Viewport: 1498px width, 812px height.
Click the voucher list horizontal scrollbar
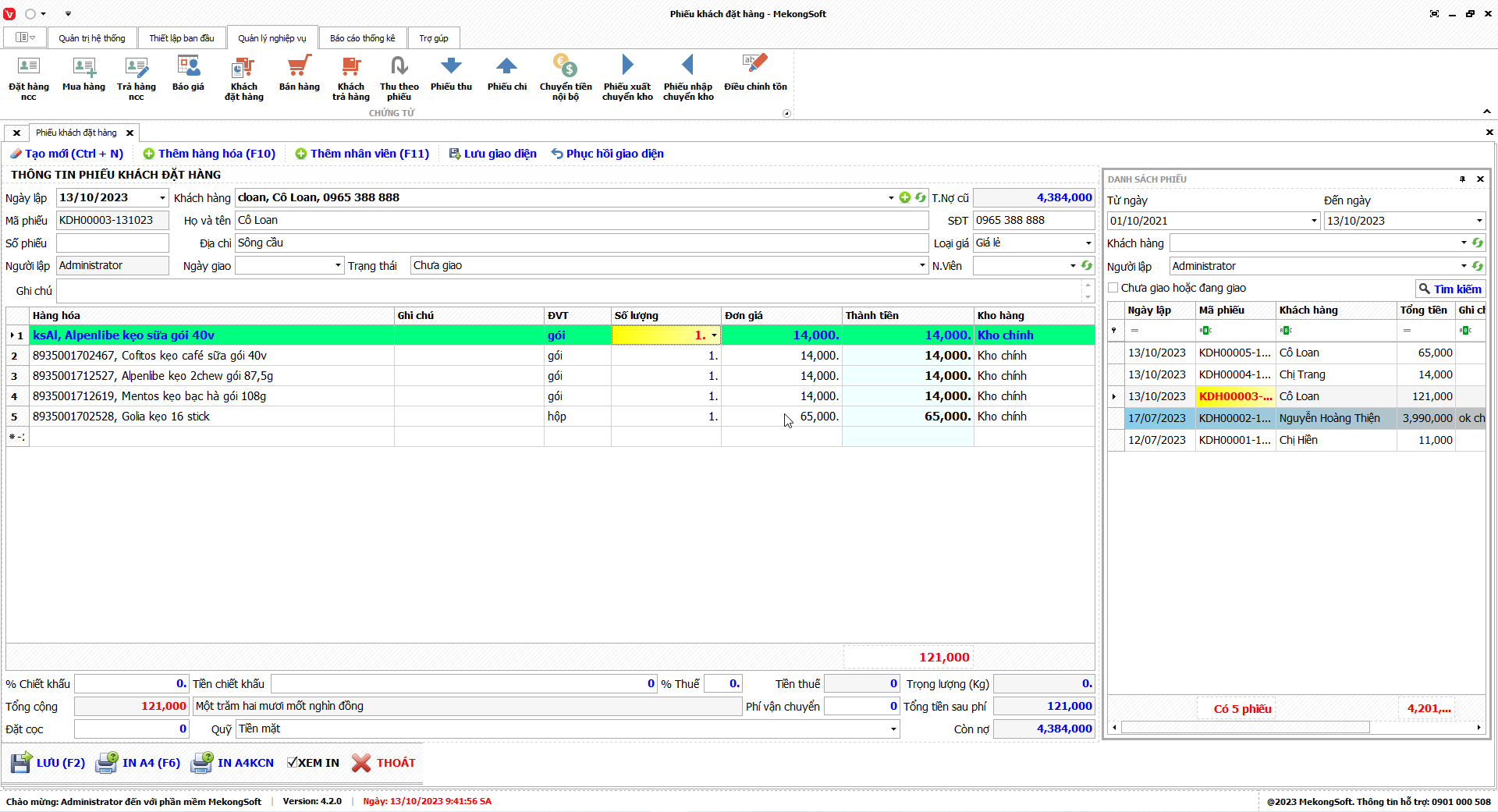(1244, 728)
